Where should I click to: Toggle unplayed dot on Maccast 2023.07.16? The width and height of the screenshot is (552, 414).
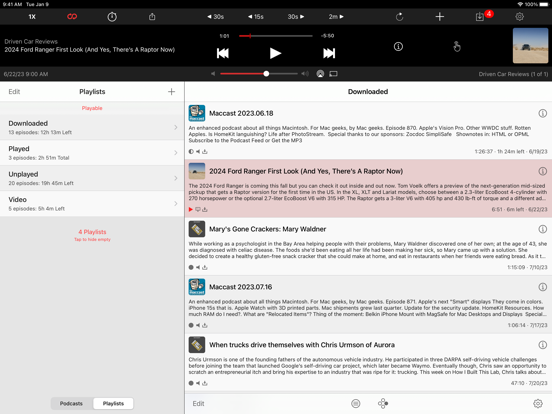click(191, 325)
